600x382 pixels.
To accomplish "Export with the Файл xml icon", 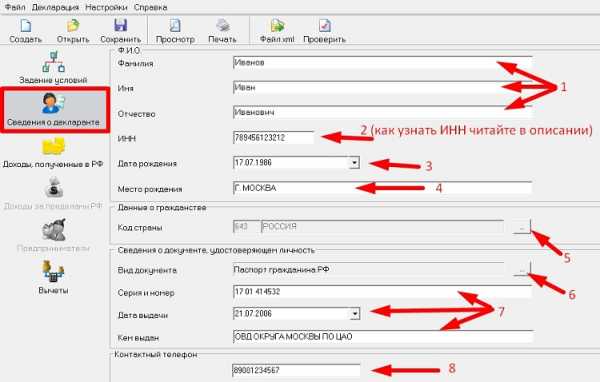I will click(x=277, y=26).
